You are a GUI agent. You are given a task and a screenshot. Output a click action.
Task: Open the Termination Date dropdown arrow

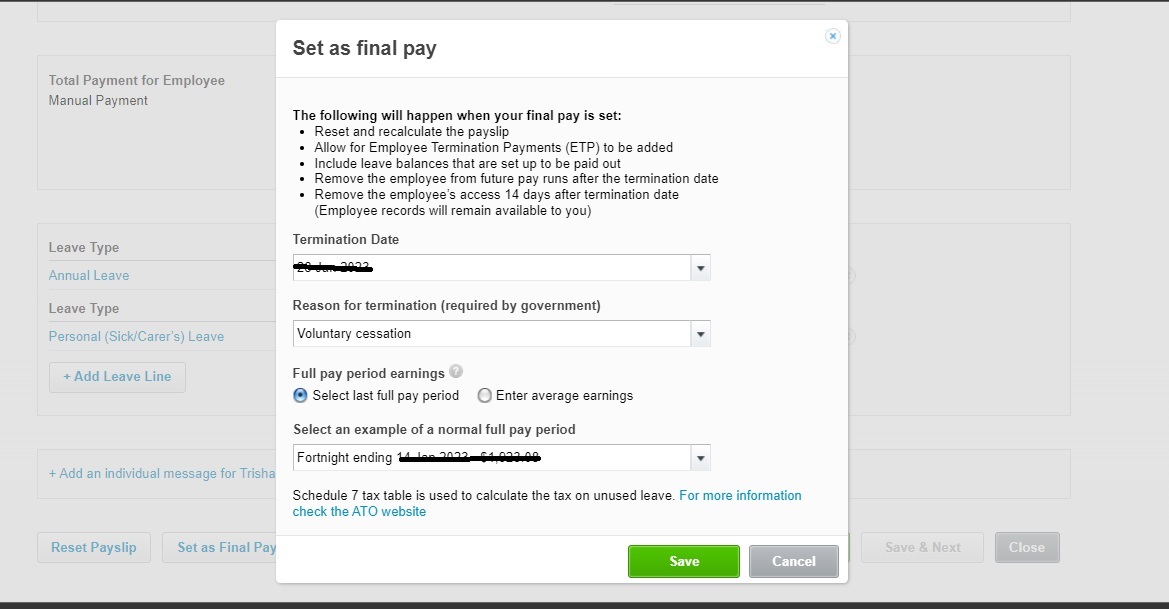[x=701, y=268]
